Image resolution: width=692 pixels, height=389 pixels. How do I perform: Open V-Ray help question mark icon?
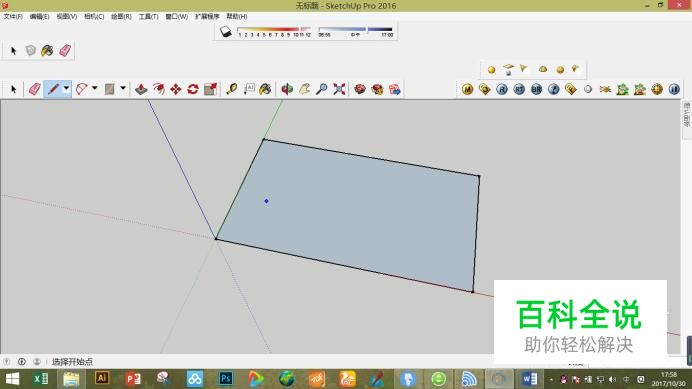pyautogui.click(x=553, y=90)
